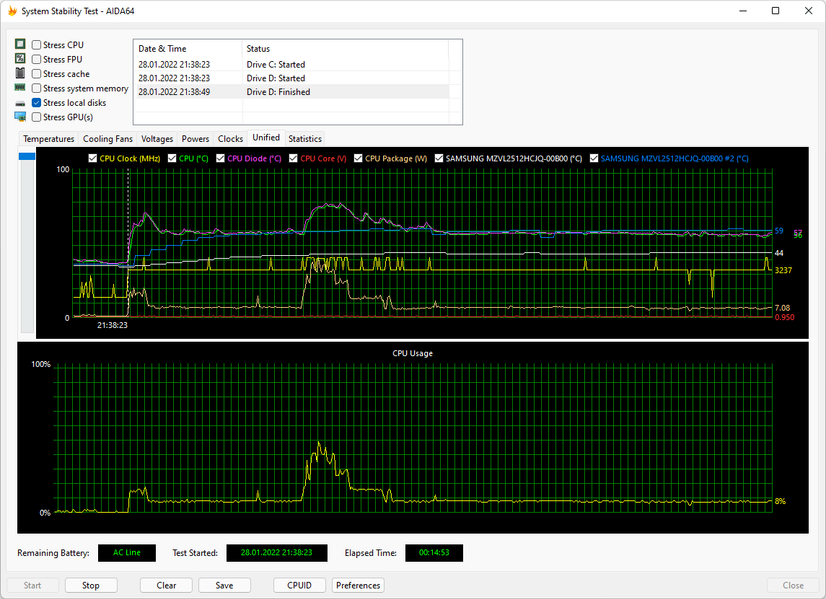Toggle the CPU Package (W) legend checkbox
The height and width of the screenshot is (599, 826).
[358, 158]
